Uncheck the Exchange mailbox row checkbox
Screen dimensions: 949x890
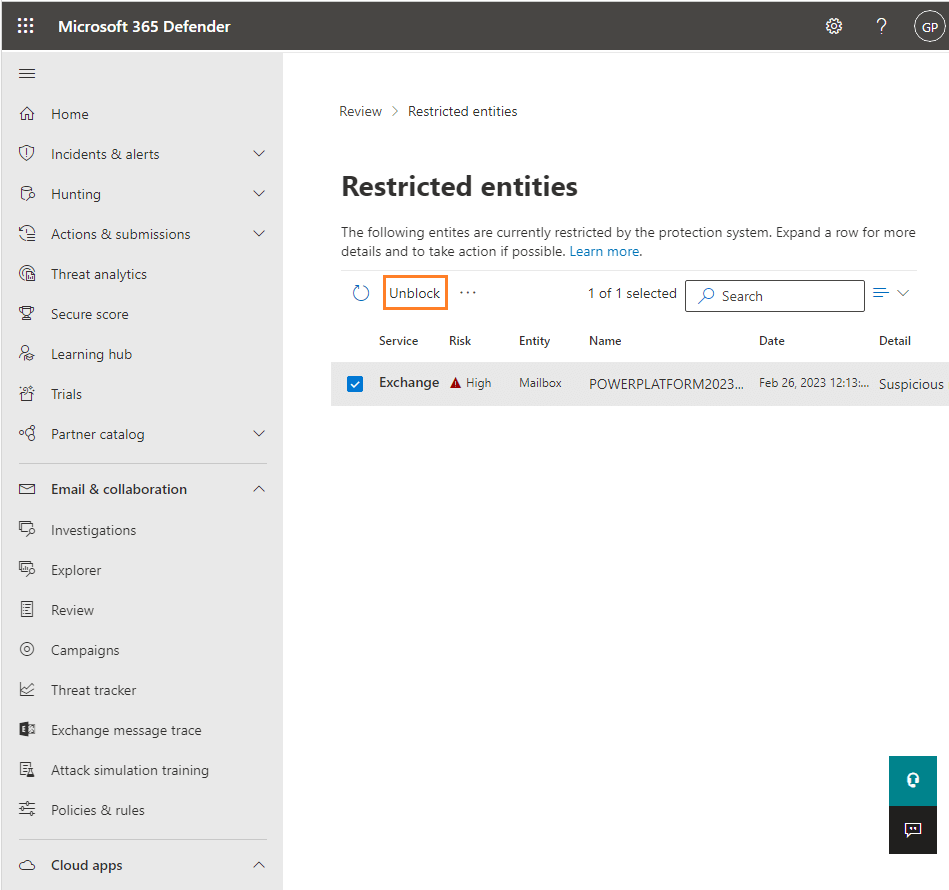click(x=355, y=384)
